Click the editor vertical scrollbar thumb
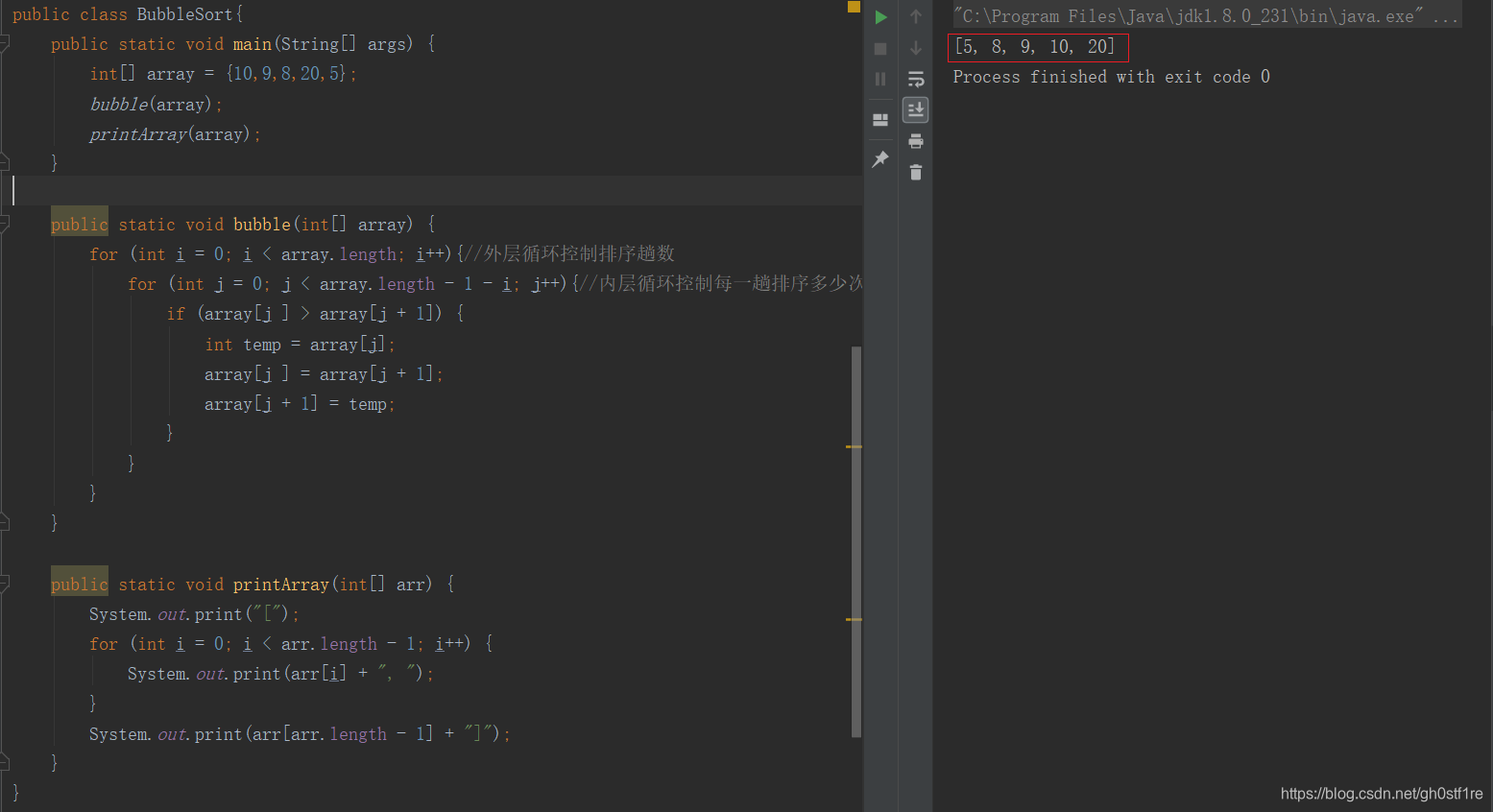The width and height of the screenshot is (1493, 812). pyautogui.click(x=855, y=542)
